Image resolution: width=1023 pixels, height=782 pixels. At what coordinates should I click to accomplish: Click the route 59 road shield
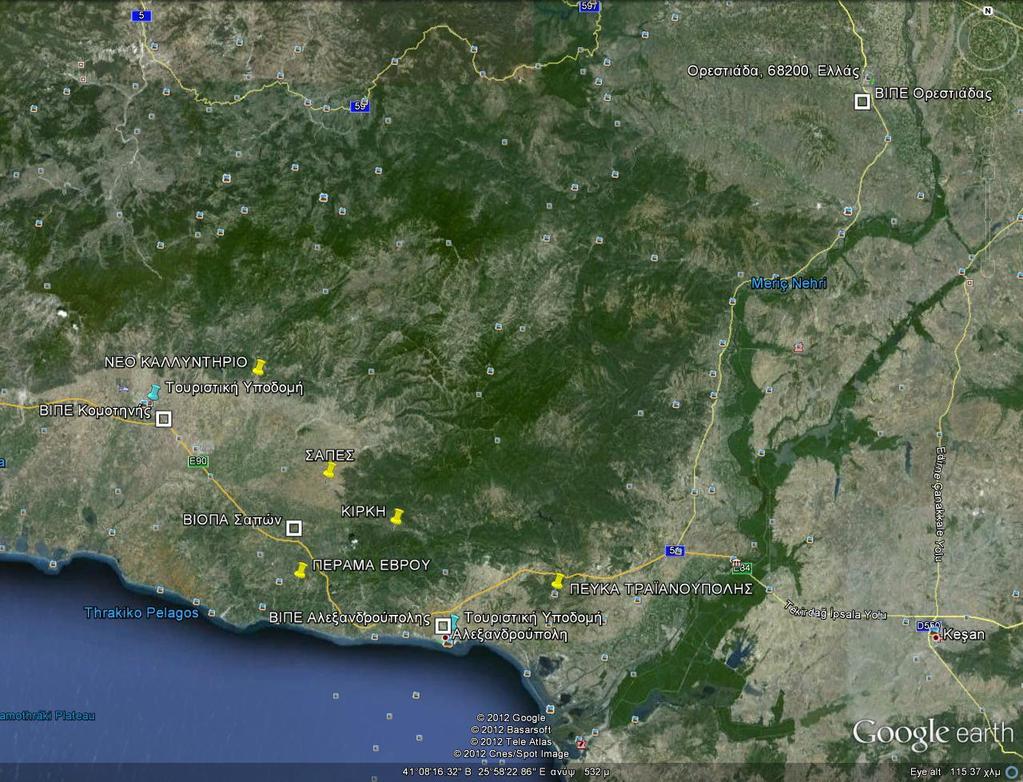359,106
